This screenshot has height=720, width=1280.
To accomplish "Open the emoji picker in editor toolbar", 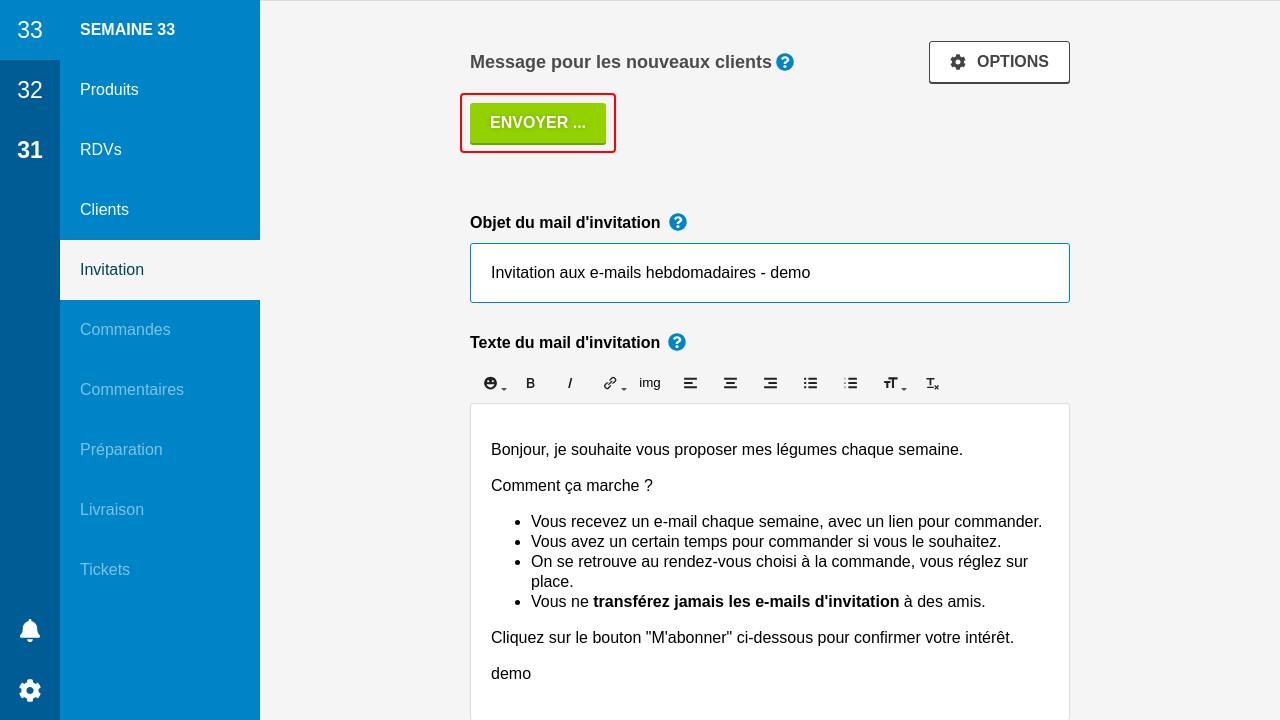I will [x=491, y=383].
